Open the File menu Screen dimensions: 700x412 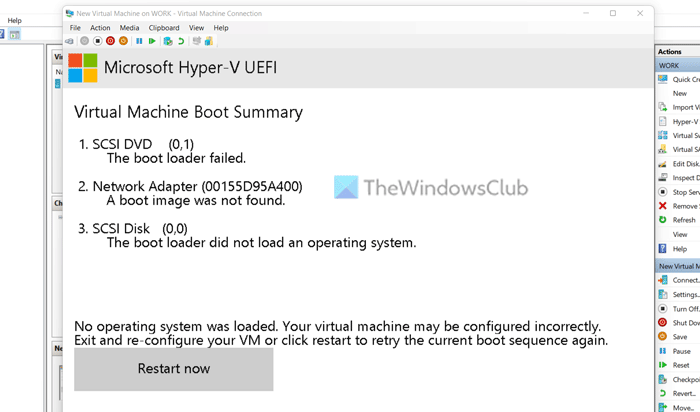(75, 28)
